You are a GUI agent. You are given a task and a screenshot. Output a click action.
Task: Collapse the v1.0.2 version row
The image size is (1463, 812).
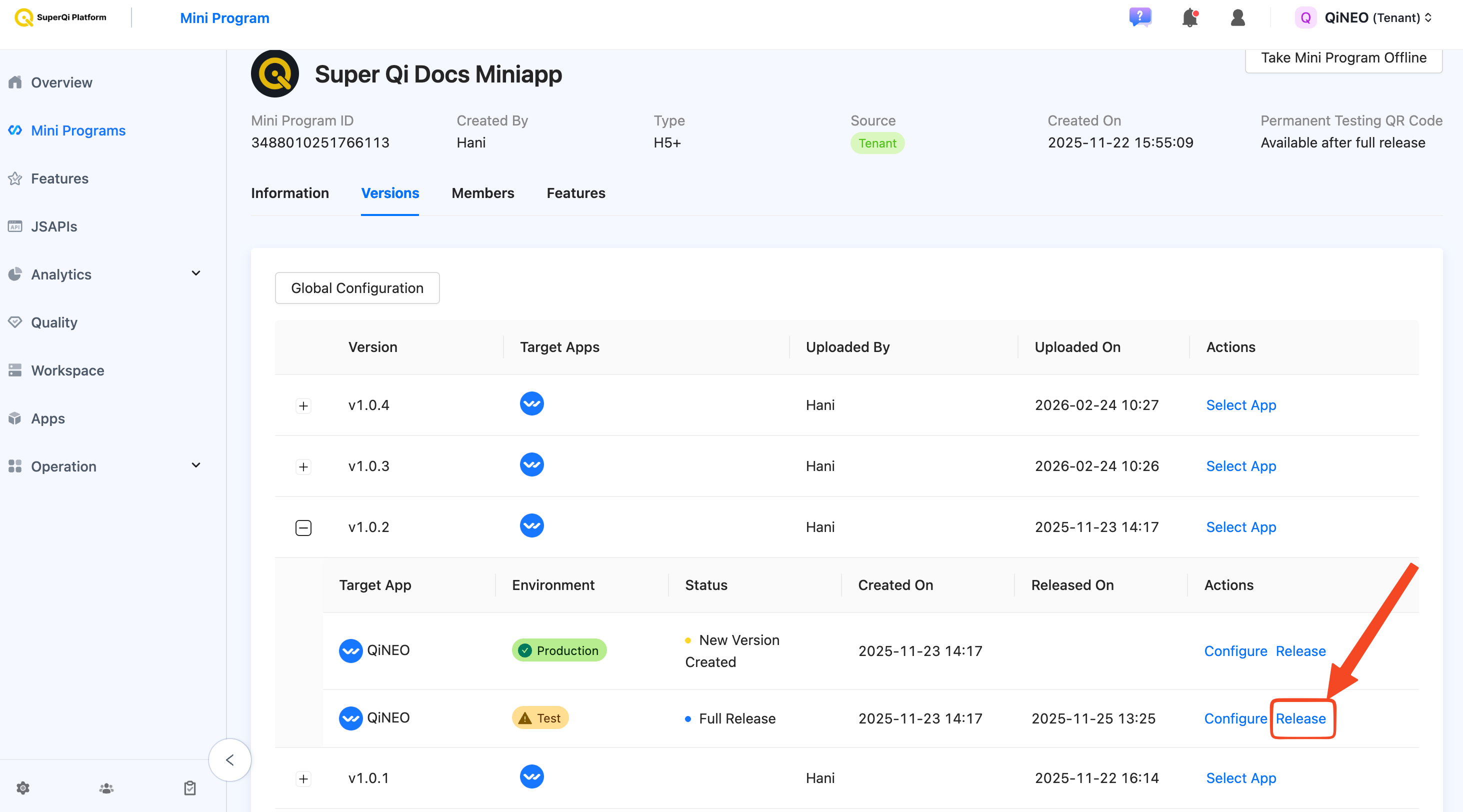click(x=303, y=527)
